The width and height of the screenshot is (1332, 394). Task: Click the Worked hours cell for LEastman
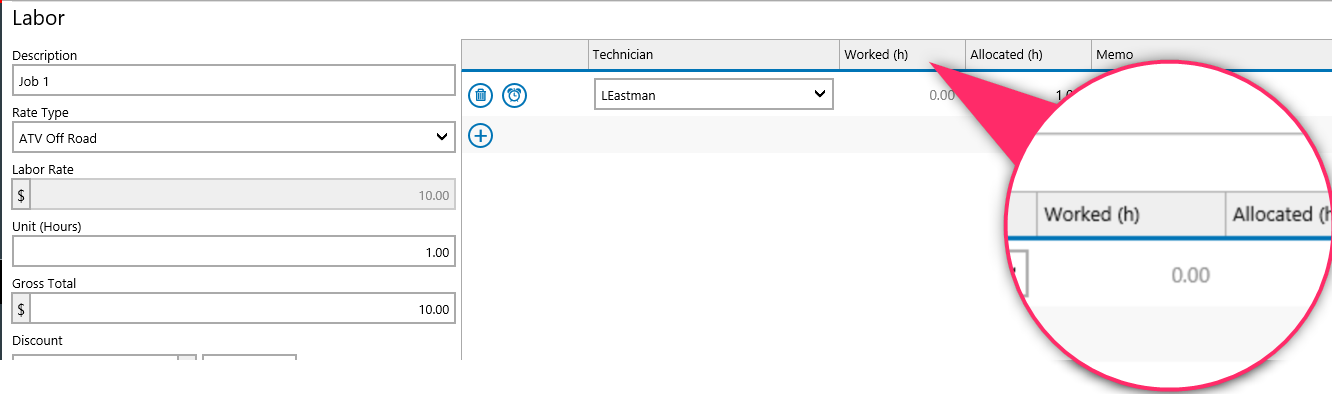point(902,96)
